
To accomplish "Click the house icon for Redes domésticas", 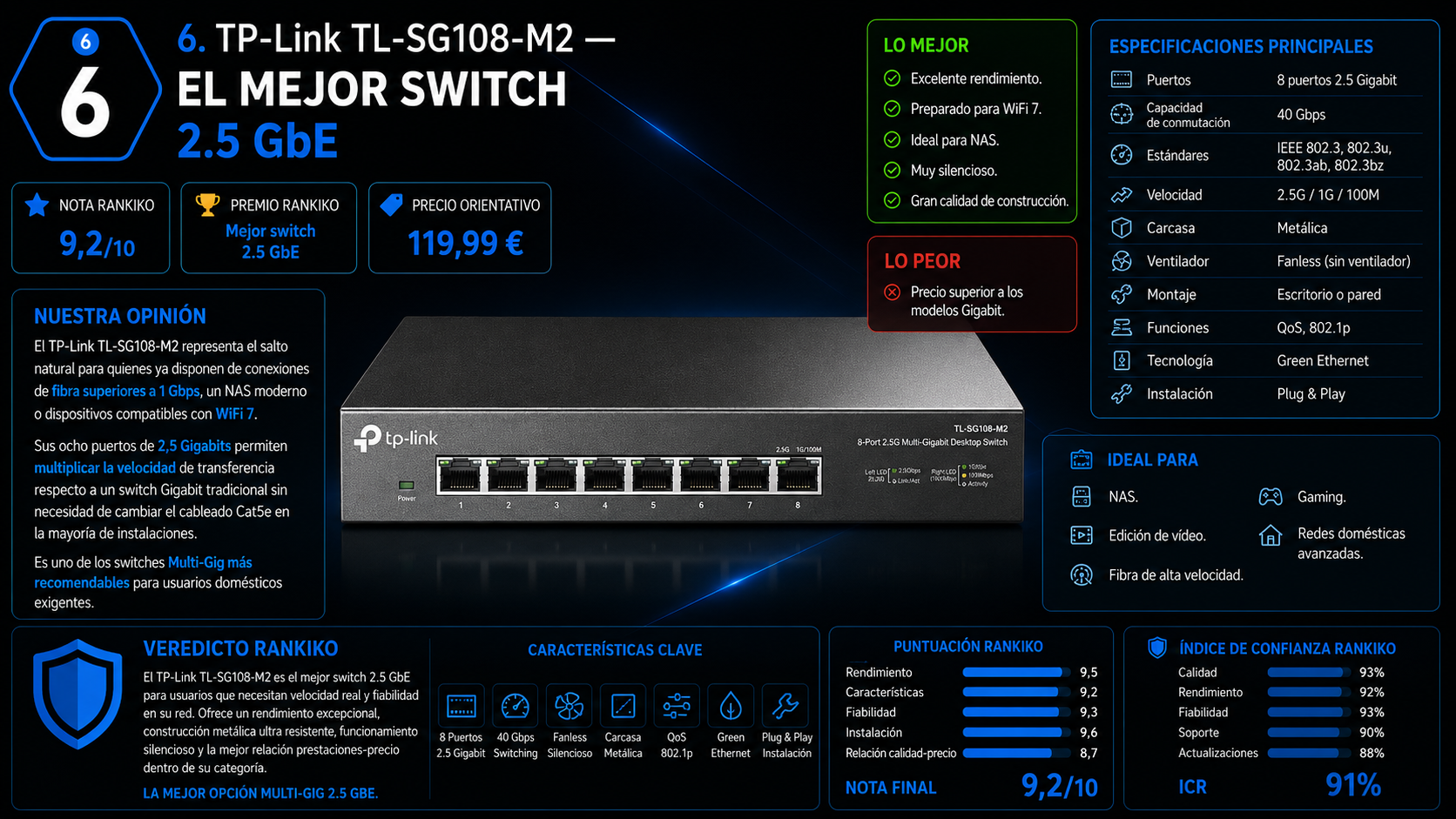I will tap(1271, 535).
